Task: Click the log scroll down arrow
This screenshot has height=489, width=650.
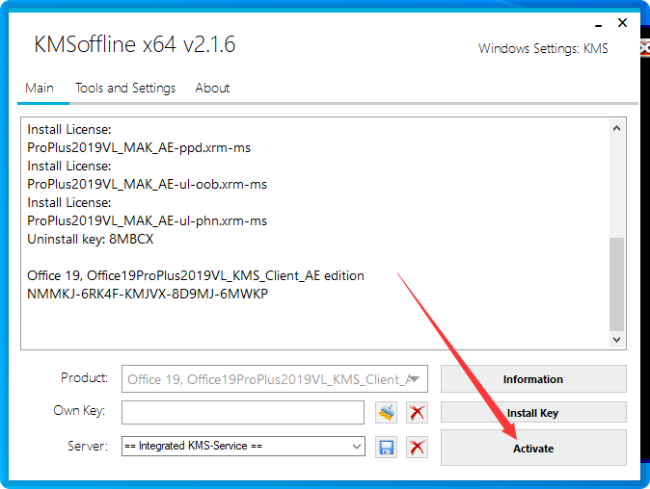Action: click(616, 340)
